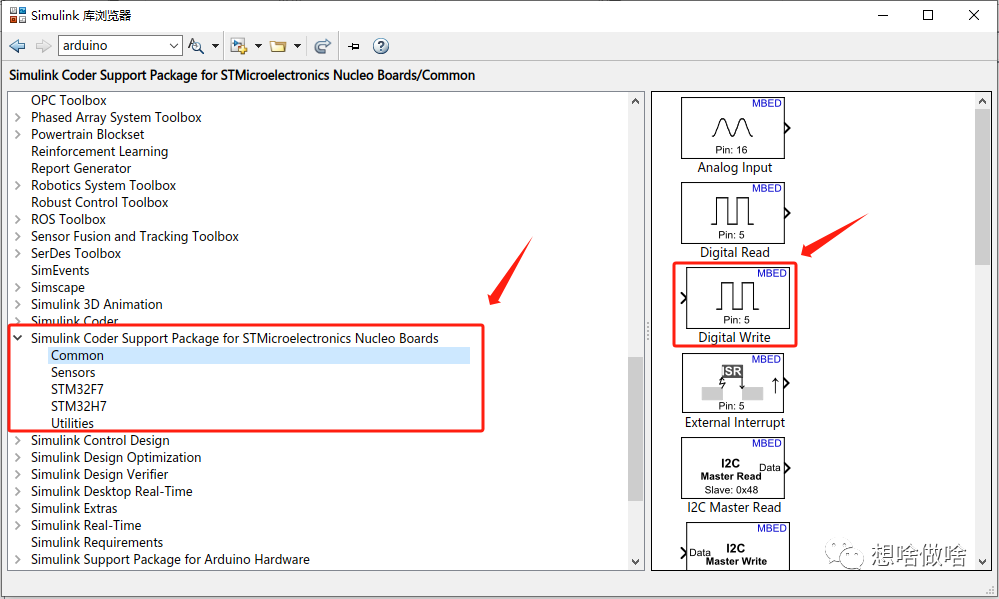Image resolution: width=999 pixels, height=599 pixels.
Task: Expand Simulink Support Package for Arduino Hardware
Action: pos(18,559)
